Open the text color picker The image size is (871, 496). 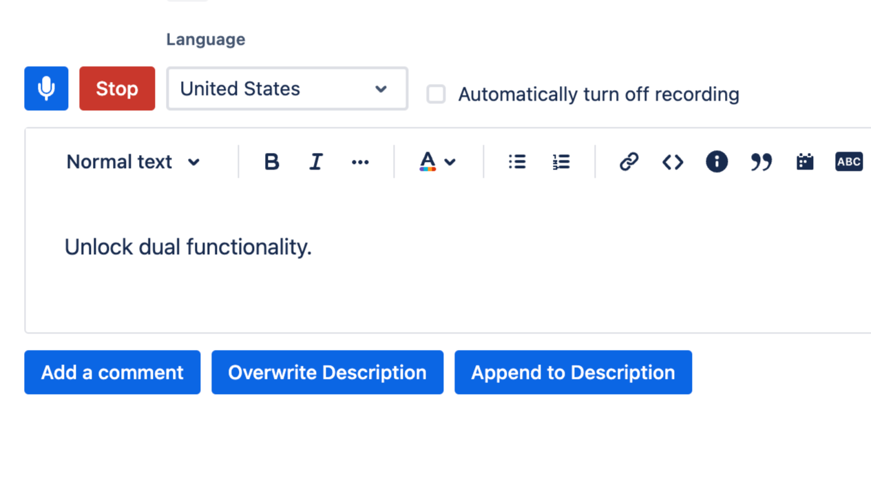437,162
